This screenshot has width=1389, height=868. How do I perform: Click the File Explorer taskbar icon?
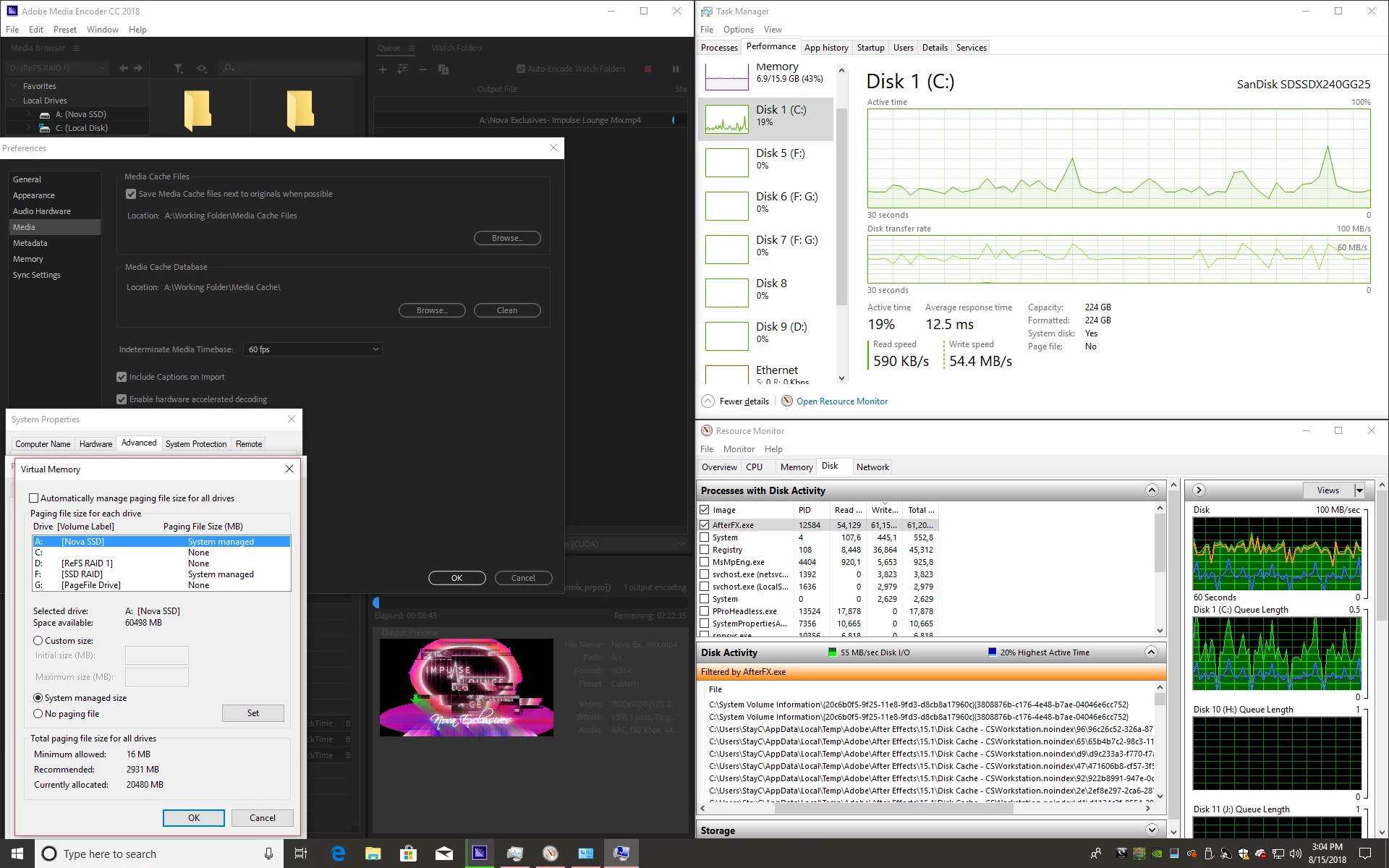point(373,854)
